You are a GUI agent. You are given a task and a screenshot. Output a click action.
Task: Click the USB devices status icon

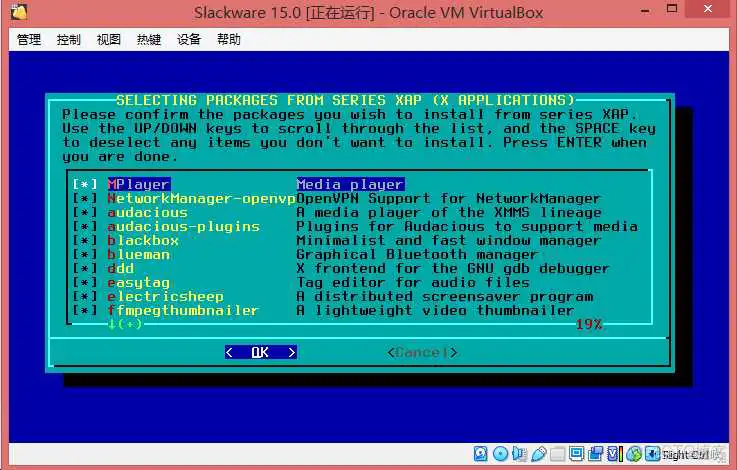(539, 454)
